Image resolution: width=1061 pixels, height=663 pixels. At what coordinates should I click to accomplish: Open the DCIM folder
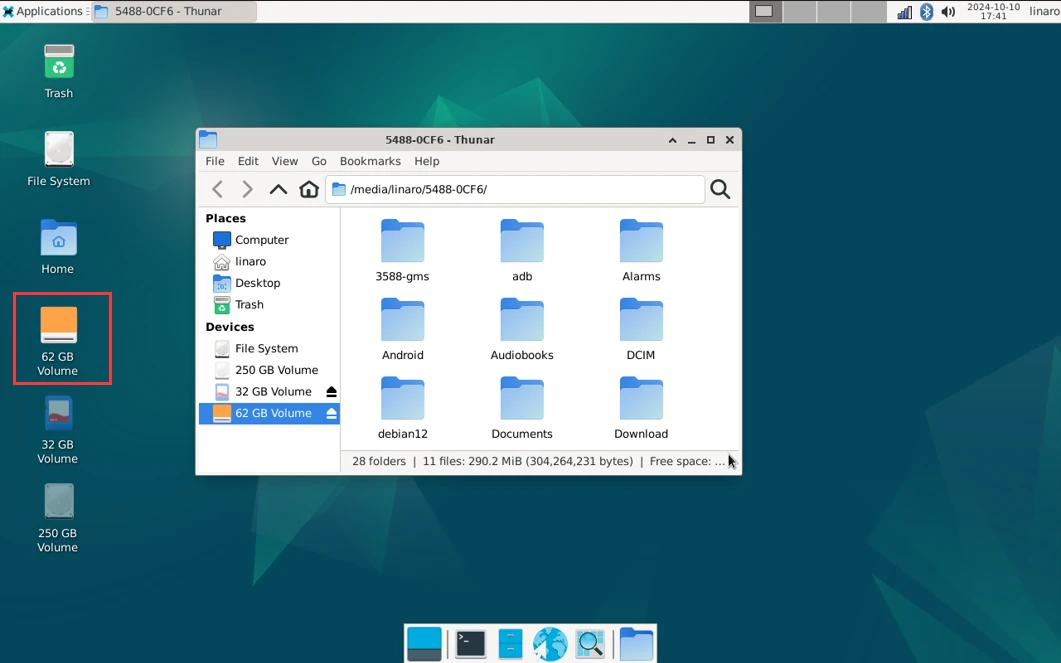(x=641, y=329)
